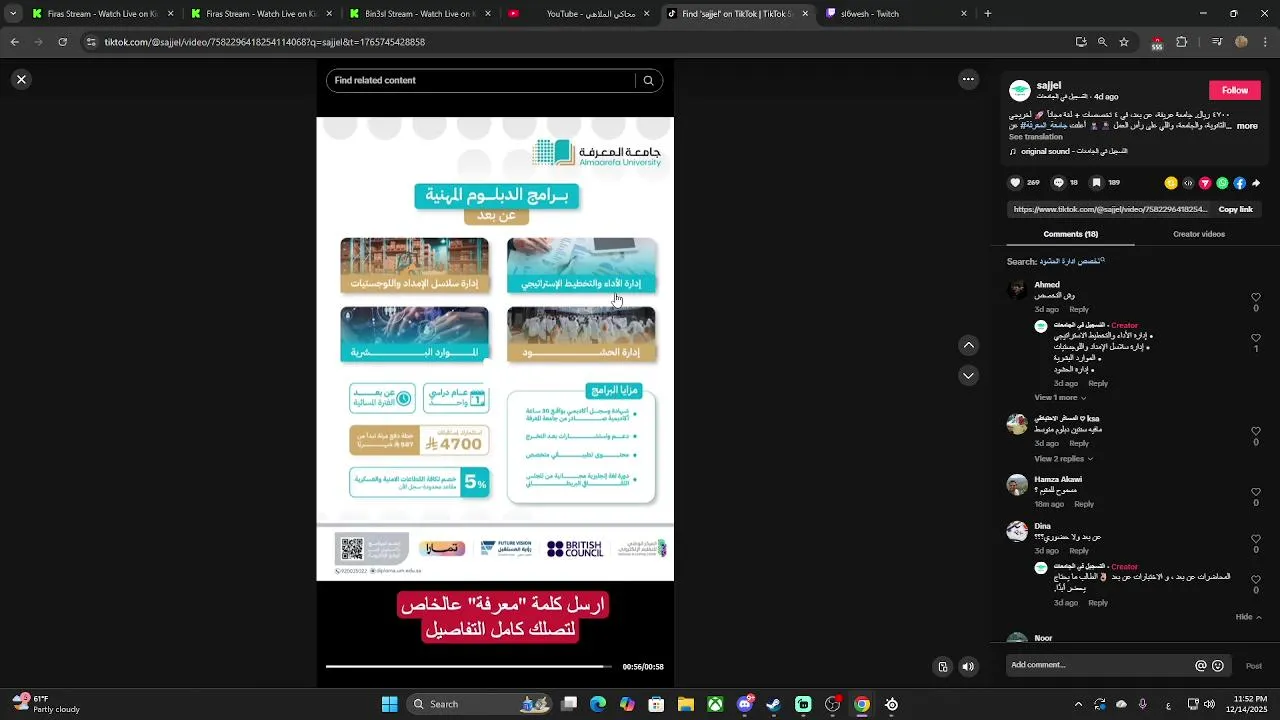This screenshot has width=1280, height=720.
Task: Click the embed code icon
Action: pyautogui.click(x=1188, y=183)
